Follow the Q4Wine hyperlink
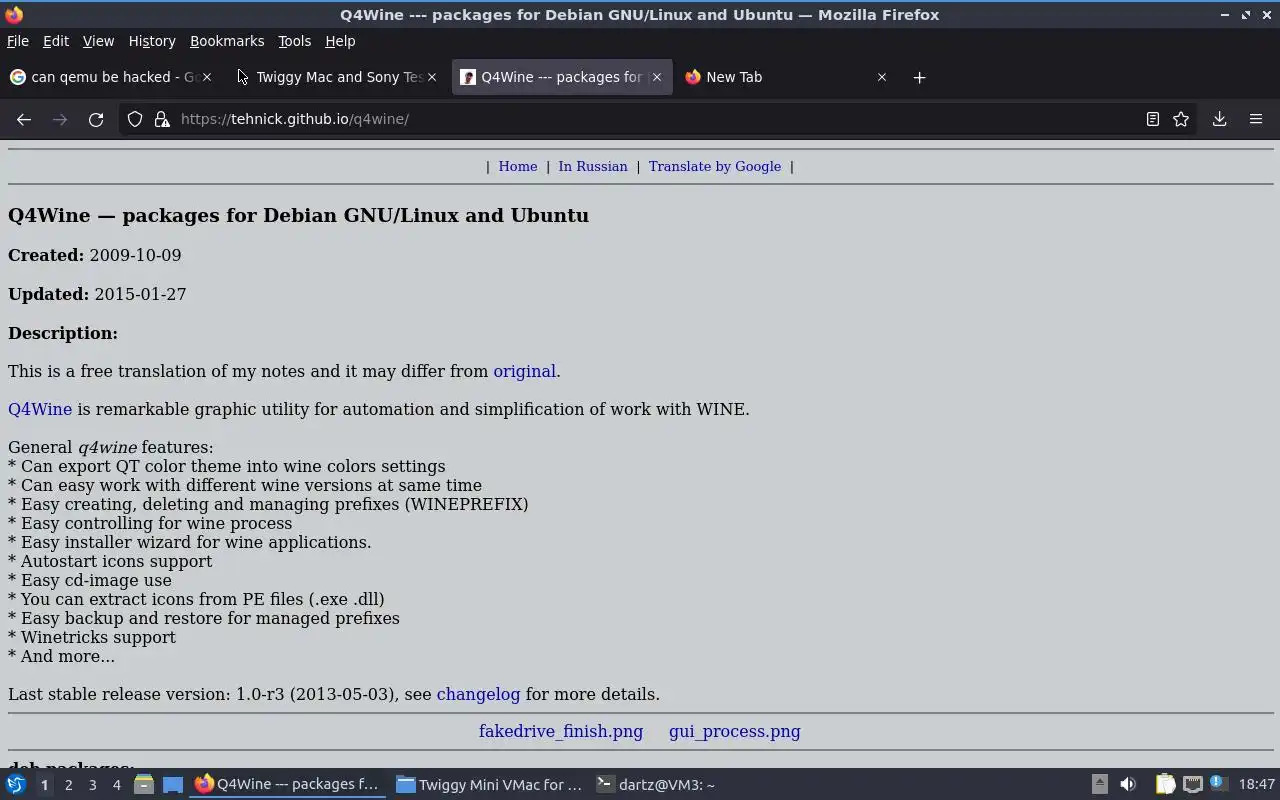Viewport: 1280px width, 800px height. tap(40, 409)
